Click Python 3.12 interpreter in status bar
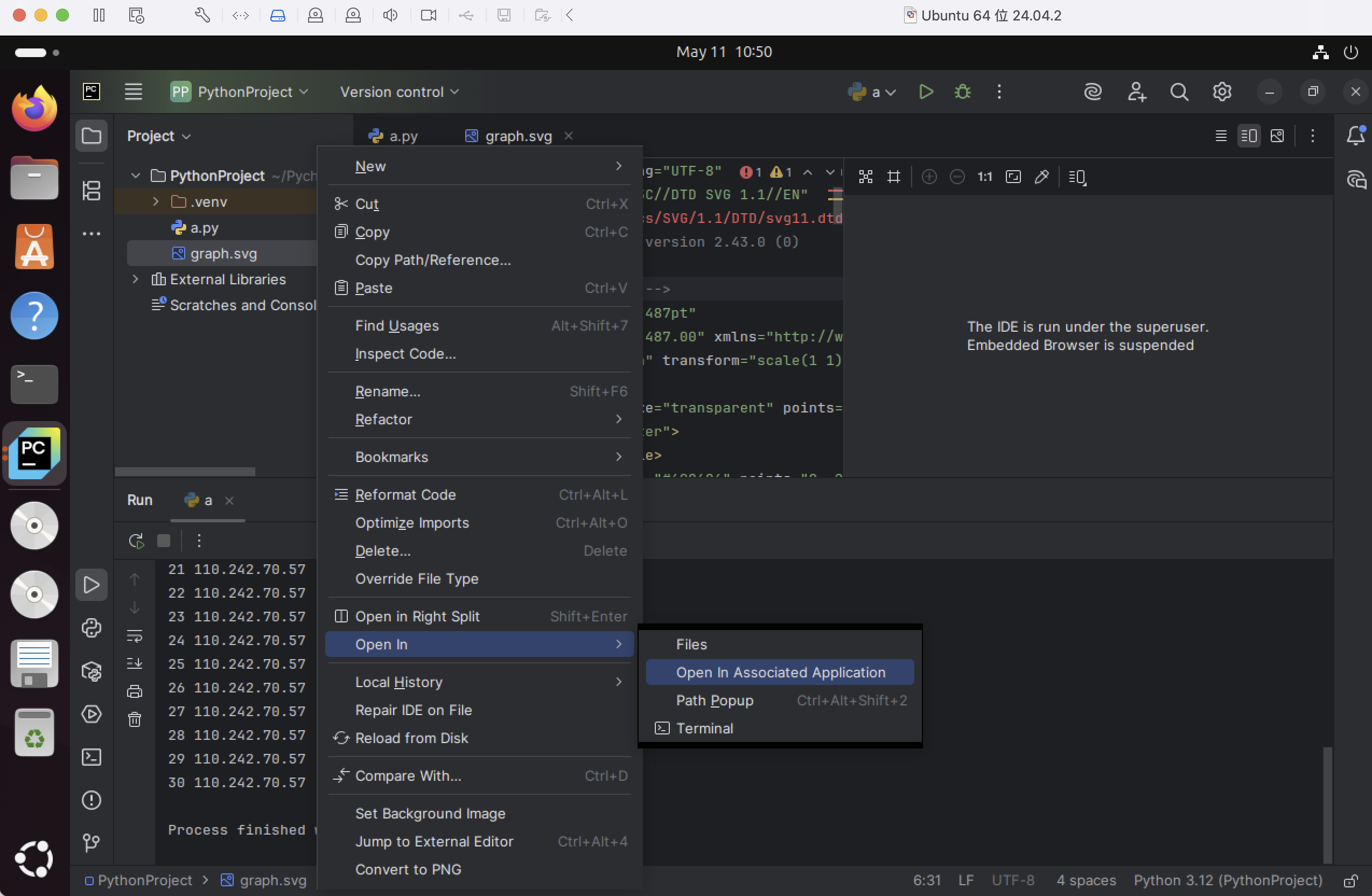This screenshot has width=1372, height=896. 1227,880
